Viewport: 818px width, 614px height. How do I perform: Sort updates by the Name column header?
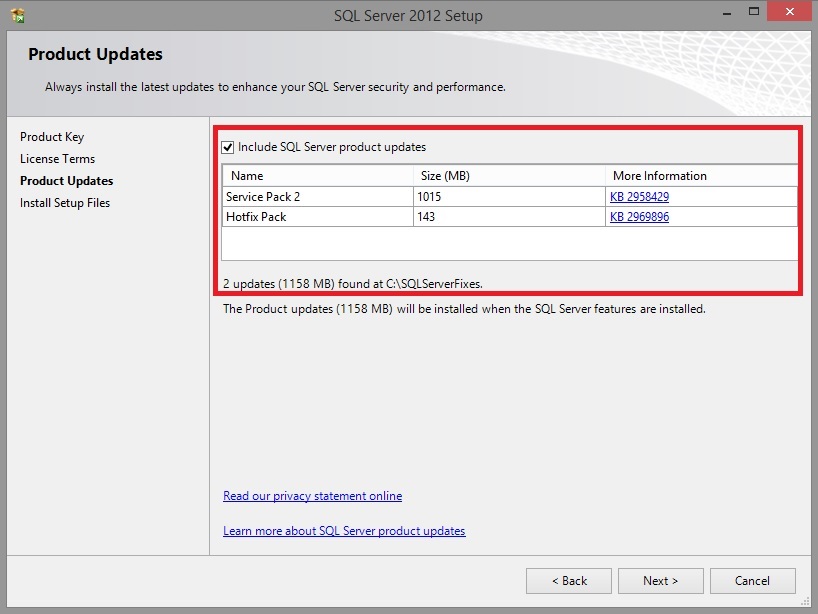click(x=318, y=176)
